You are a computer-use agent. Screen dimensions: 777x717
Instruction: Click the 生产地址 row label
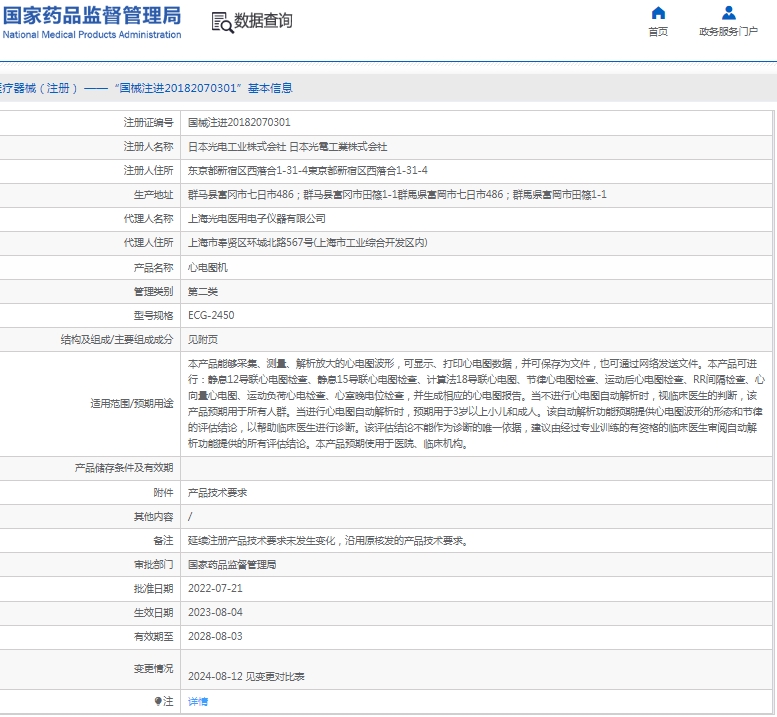pos(154,194)
